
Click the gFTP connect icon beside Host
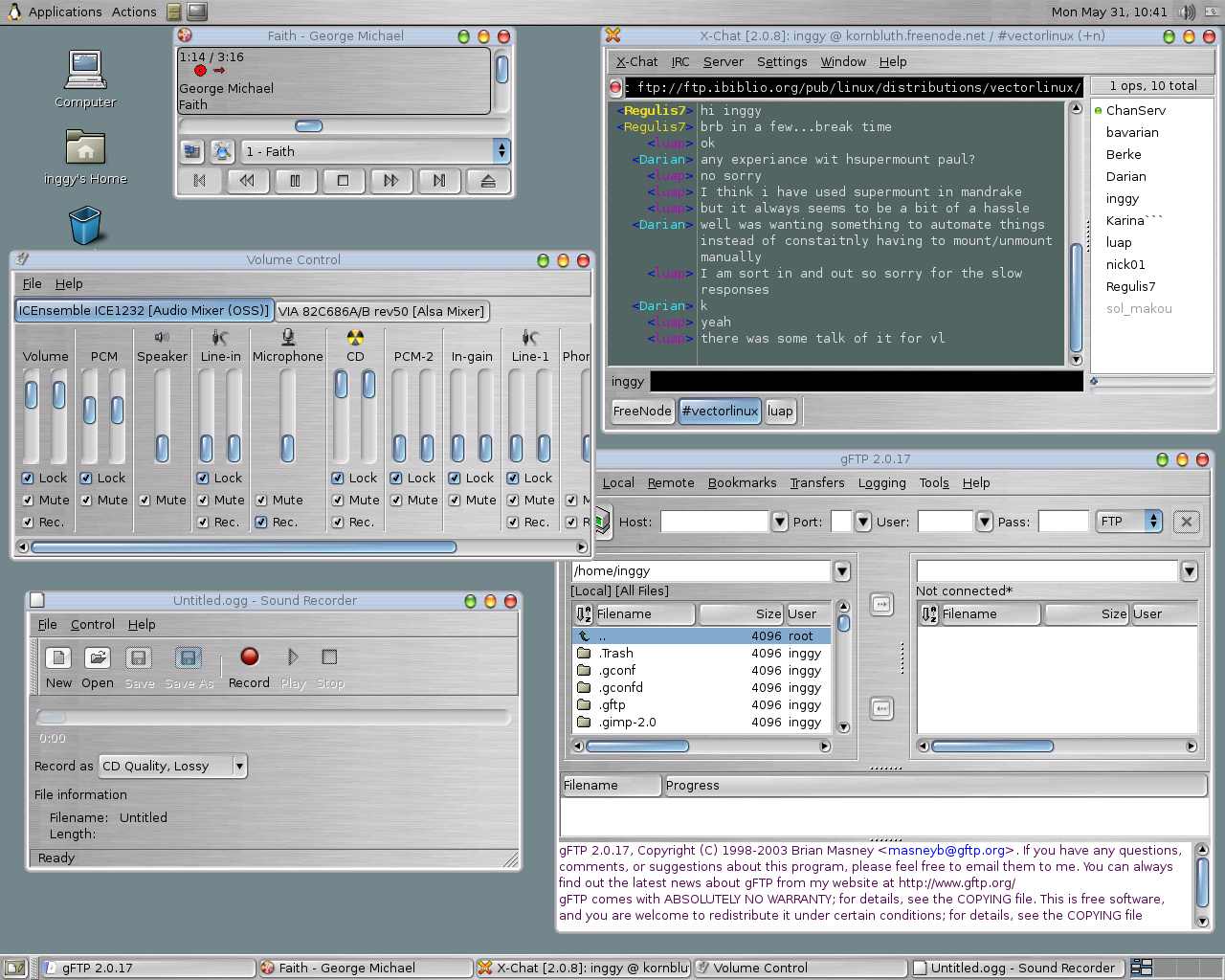[602, 522]
